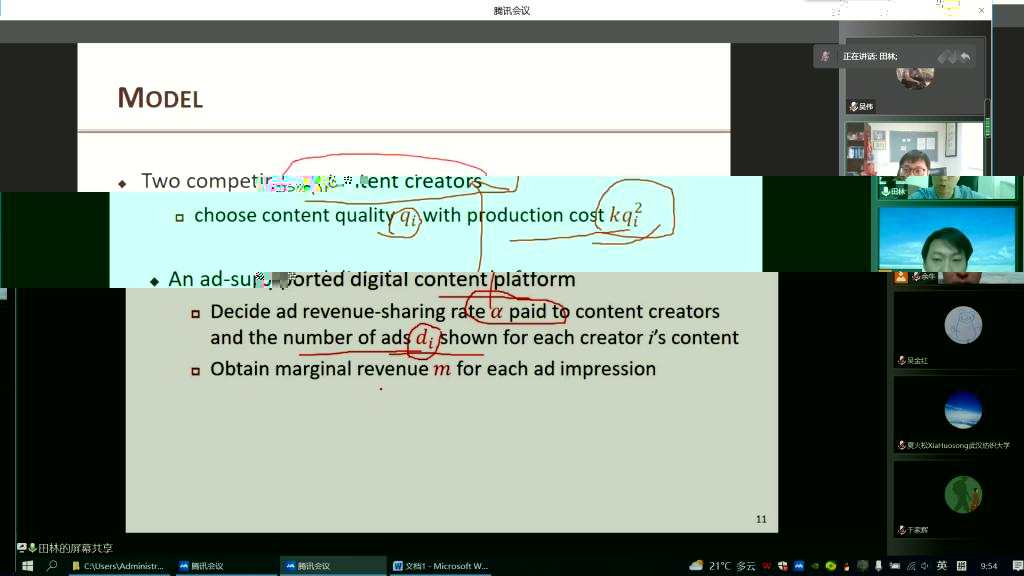Click the reply arrow in the speaking banner

click(965, 57)
